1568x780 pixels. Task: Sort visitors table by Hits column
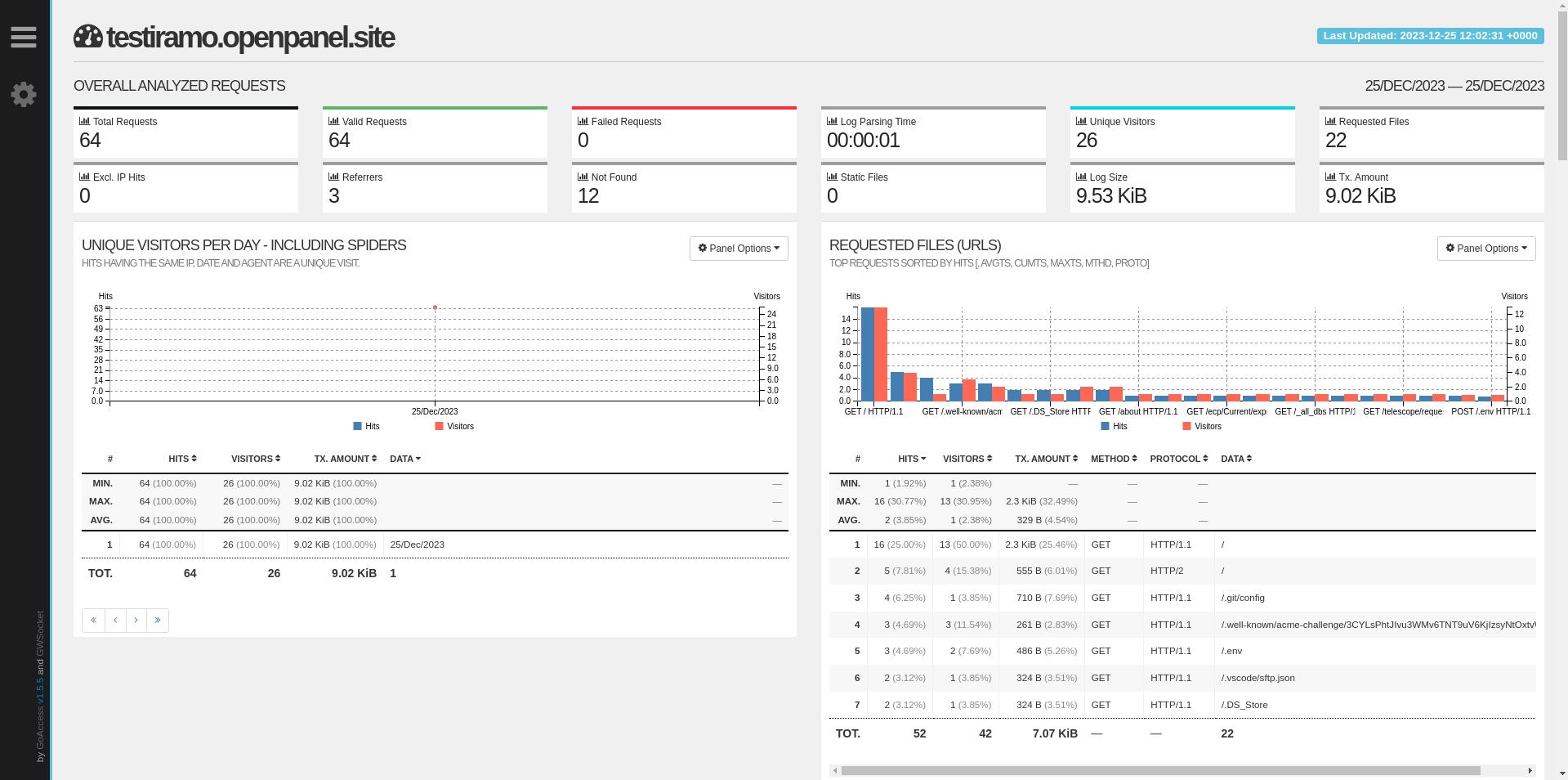pos(182,459)
